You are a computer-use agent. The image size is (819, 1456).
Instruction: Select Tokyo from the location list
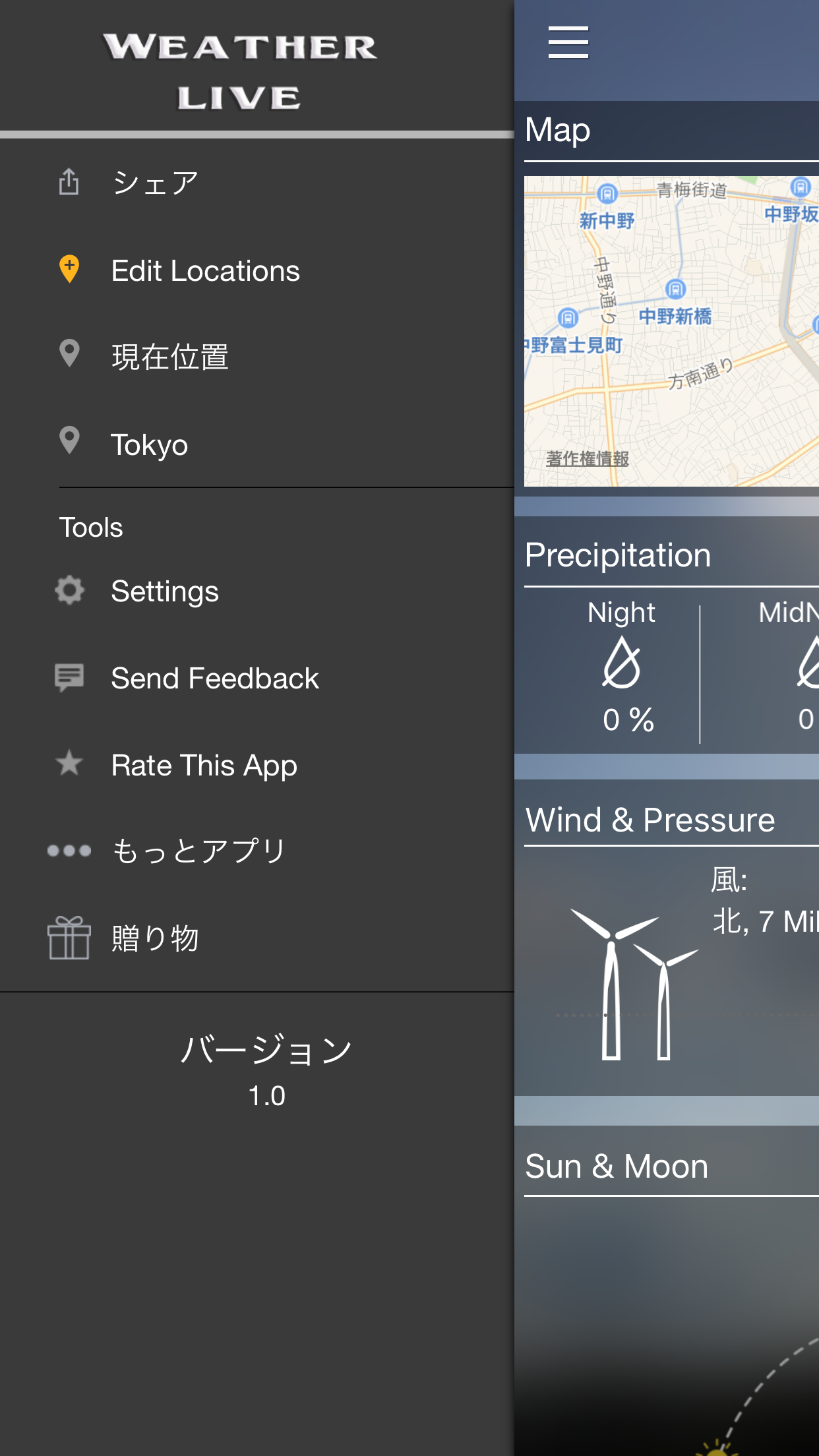pyautogui.click(x=150, y=445)
